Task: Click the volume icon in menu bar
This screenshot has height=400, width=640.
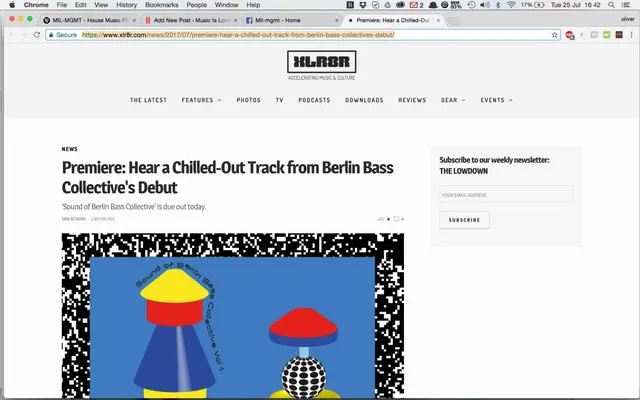Action: [485, 5]
